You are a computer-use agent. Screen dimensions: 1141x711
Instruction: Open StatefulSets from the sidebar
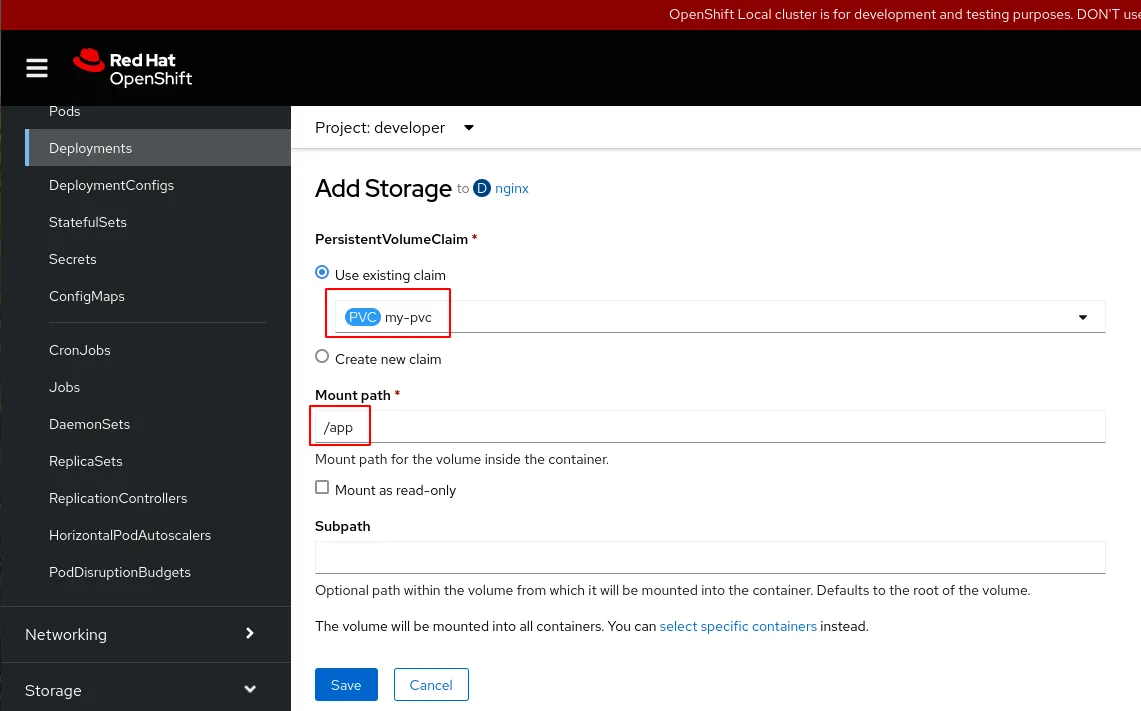[88, 222]
